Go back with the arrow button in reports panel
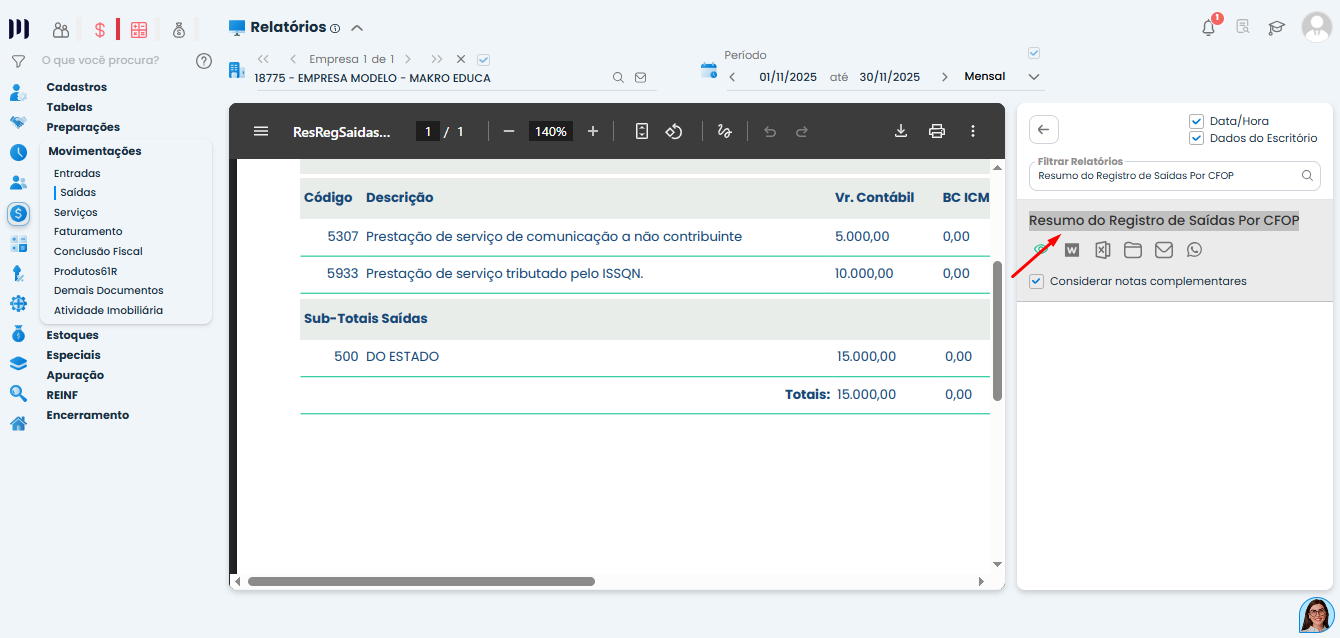This screenshot has width=1340, height=638. pos(1043,129)
